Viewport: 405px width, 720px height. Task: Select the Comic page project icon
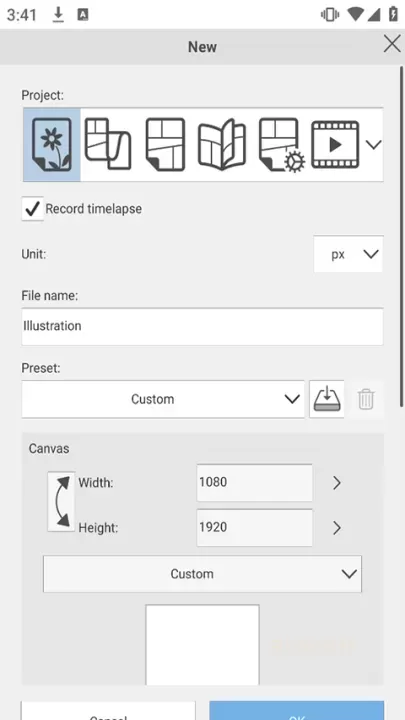tap(165, 145)
